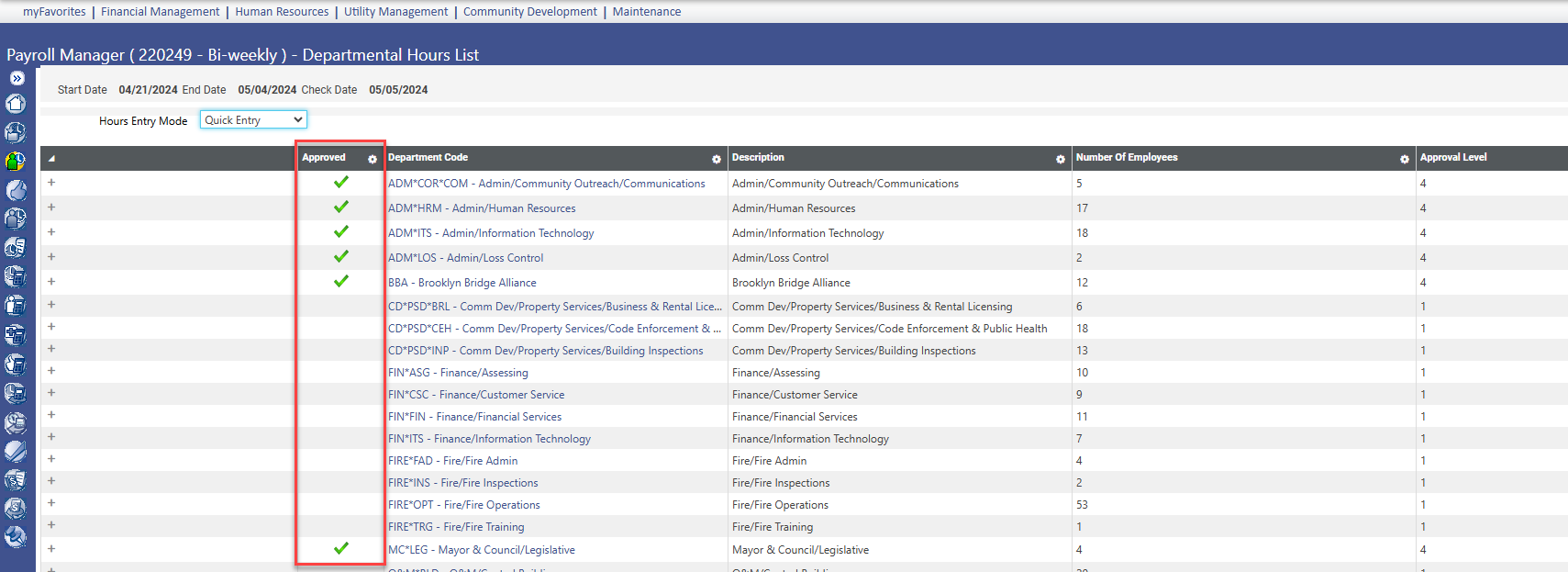Click approved checkmark for ADM*LOS row
Screen dimensions: 1568x572
point(341,256)
